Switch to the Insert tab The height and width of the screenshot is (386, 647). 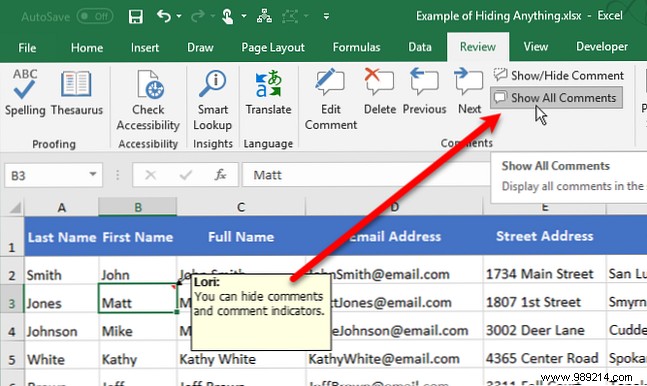point(145,48)
